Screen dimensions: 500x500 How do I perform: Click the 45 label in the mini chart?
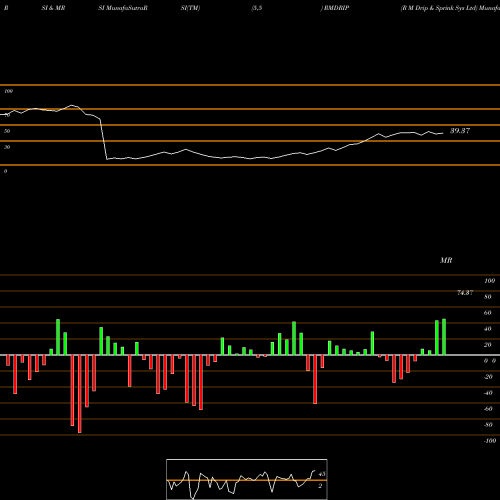tap(322, 474)
